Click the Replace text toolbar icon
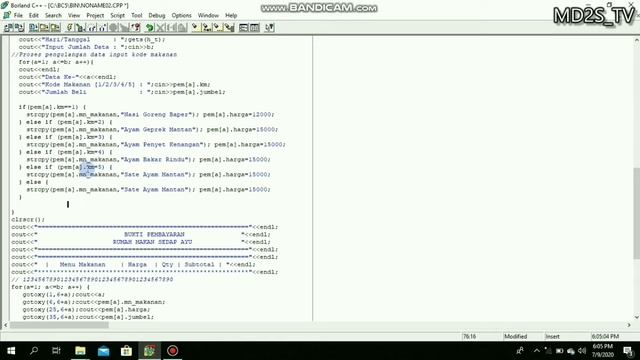Image resolution: width=640 pixels, height=360 pixels. tap(207, 28)
